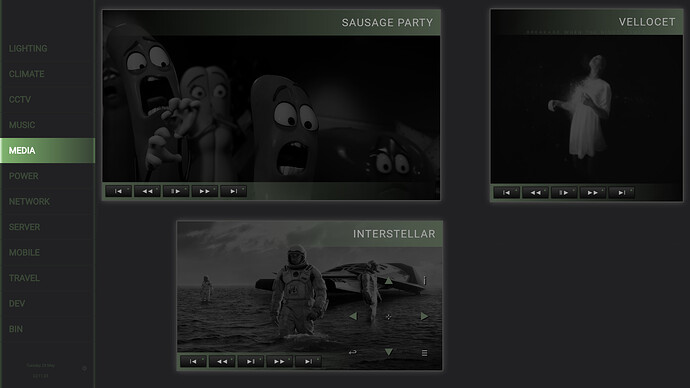Open the menu list icon on Interstellar
Image resolution: width=690 pixels, height=388 pixels.
pyautogui.click(x=424, y=353)
